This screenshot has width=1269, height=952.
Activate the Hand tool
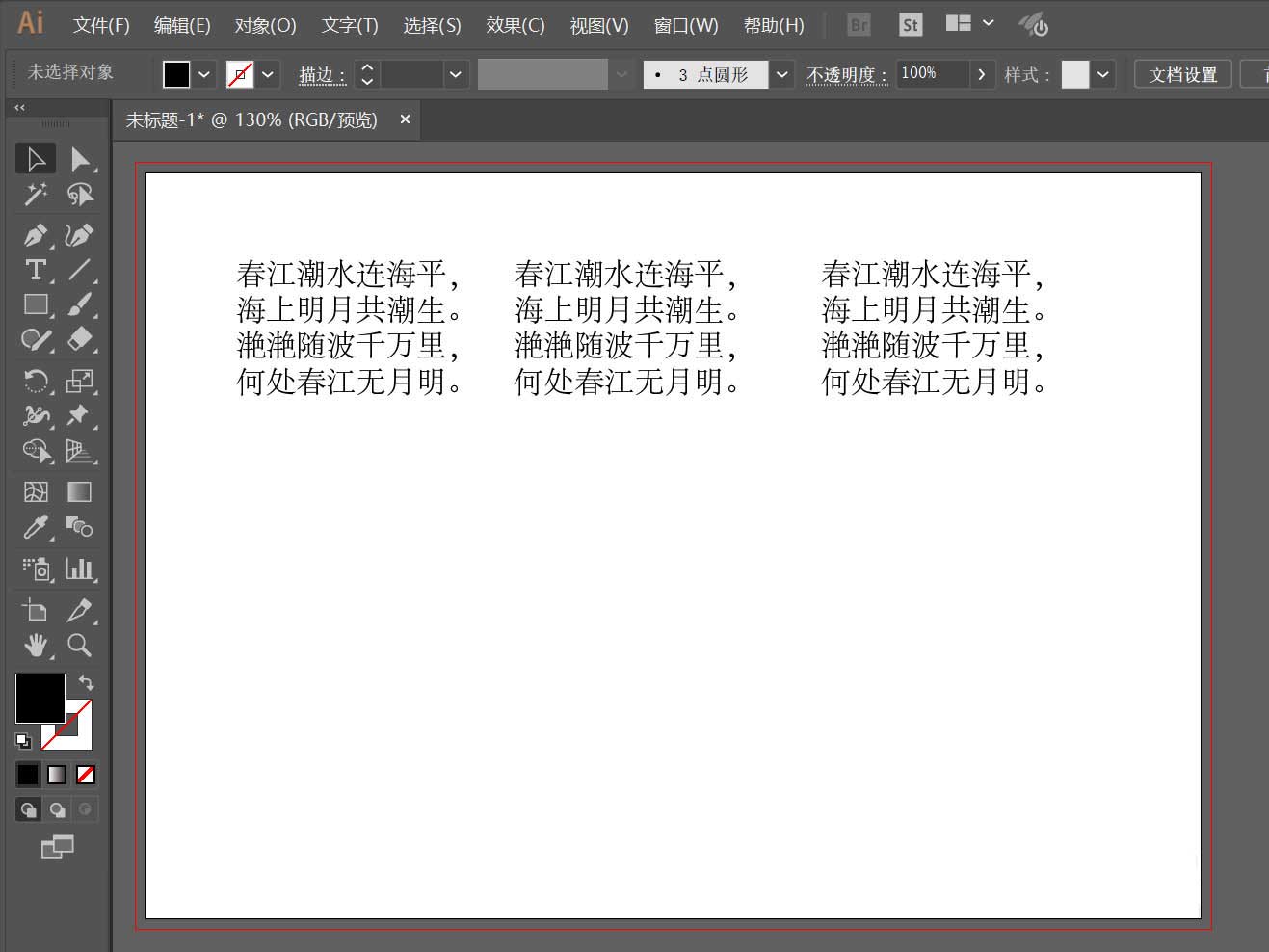(36, 645)
